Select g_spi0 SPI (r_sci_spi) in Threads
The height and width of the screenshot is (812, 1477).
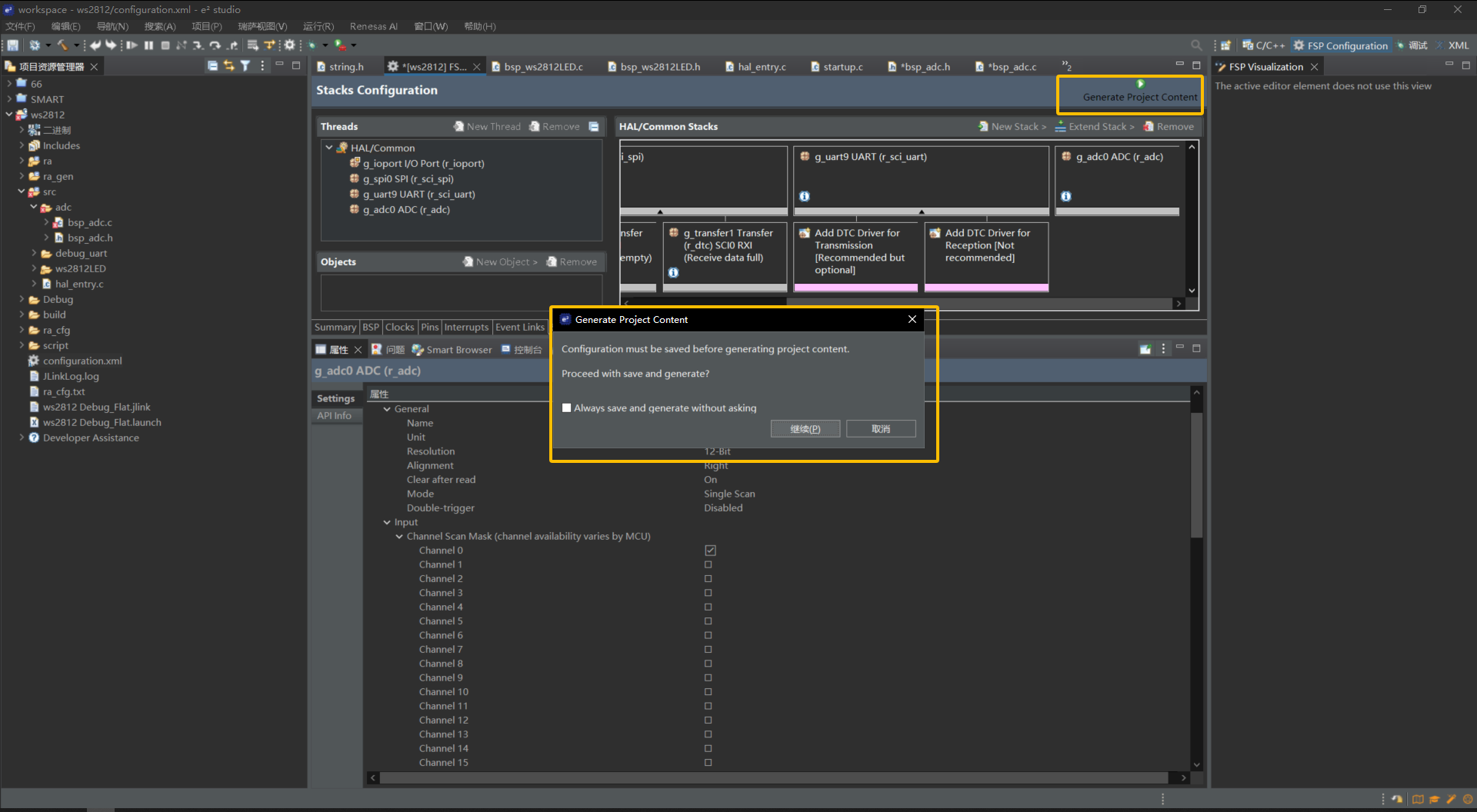pyautogui.click(x=408, y=179)
